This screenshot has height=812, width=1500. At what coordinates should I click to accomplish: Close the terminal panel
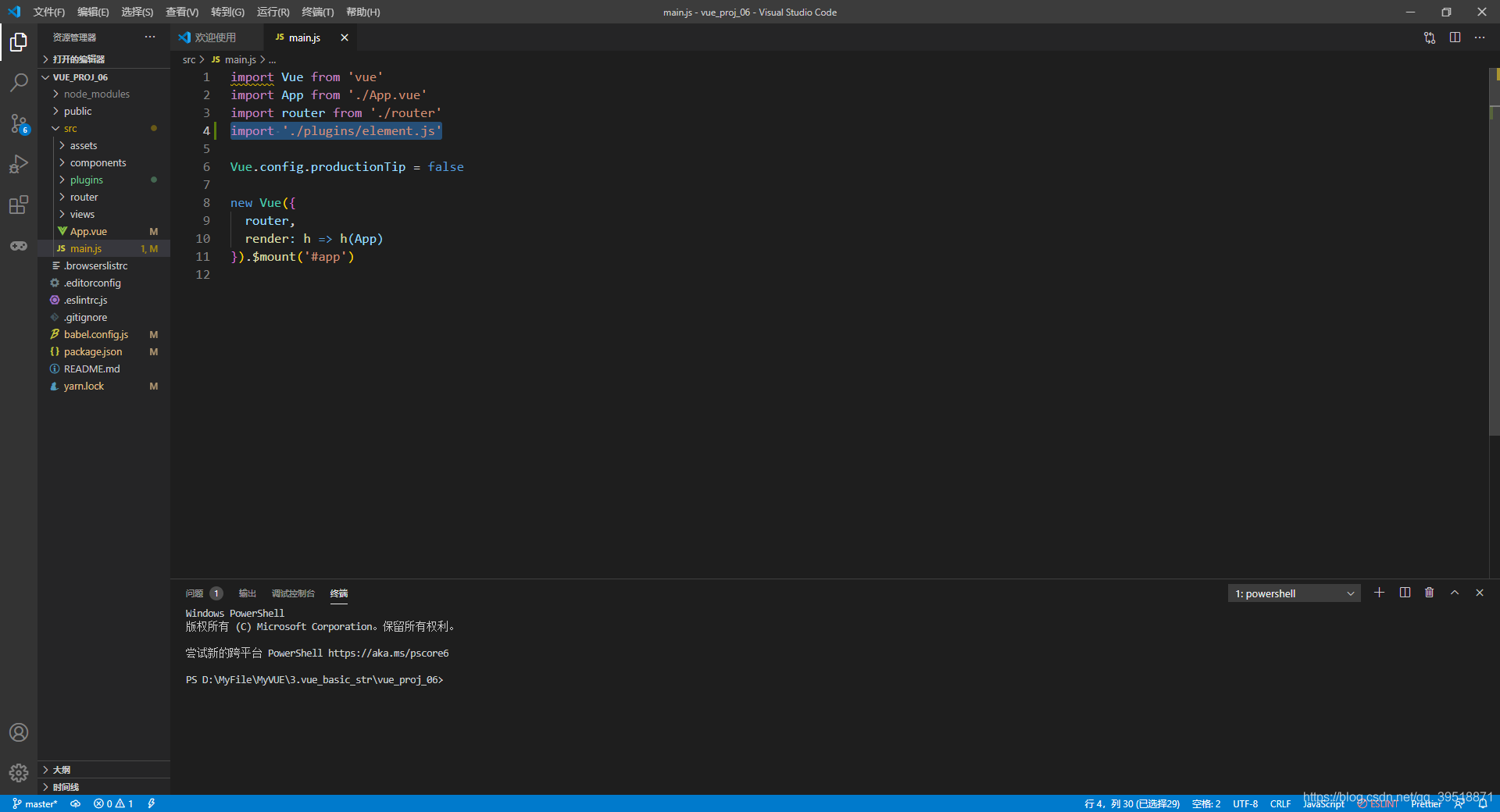pyautogui.click(x=1480, y=593)
